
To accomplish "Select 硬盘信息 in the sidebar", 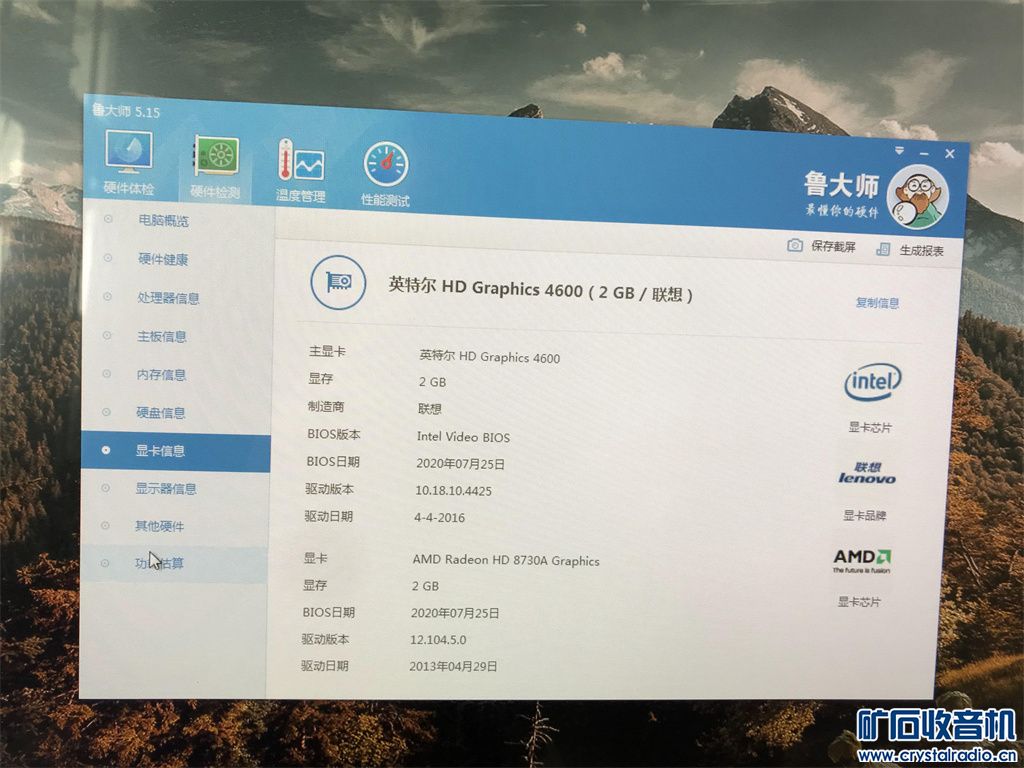I will (x=160, y=413).
